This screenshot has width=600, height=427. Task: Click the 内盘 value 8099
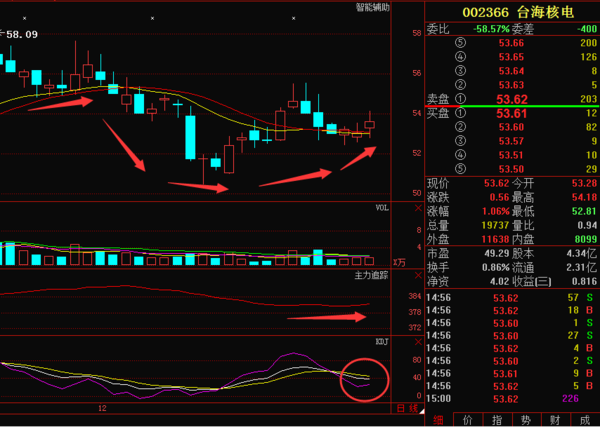(x=586, y=240)
